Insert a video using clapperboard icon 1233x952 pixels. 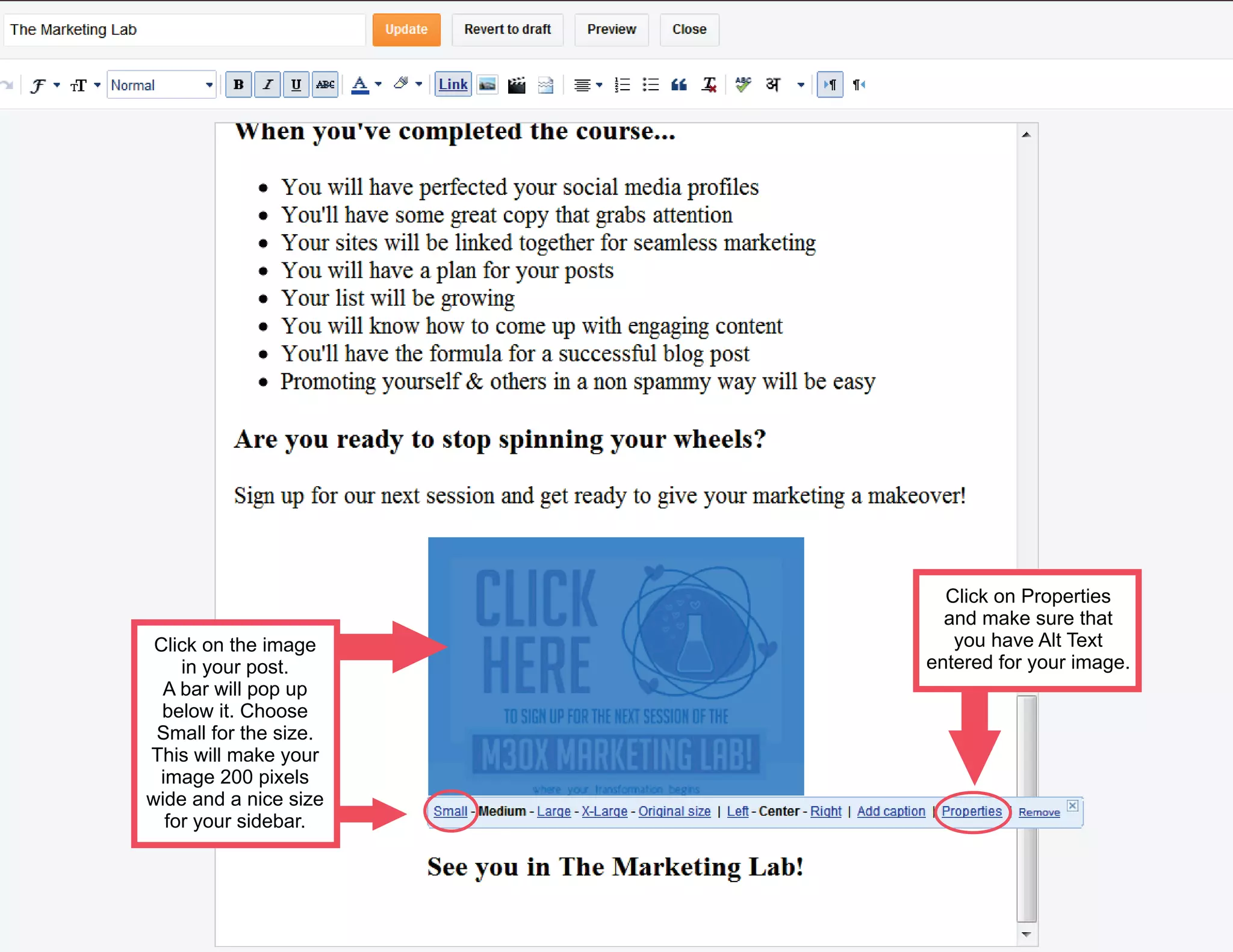(517, 85)
